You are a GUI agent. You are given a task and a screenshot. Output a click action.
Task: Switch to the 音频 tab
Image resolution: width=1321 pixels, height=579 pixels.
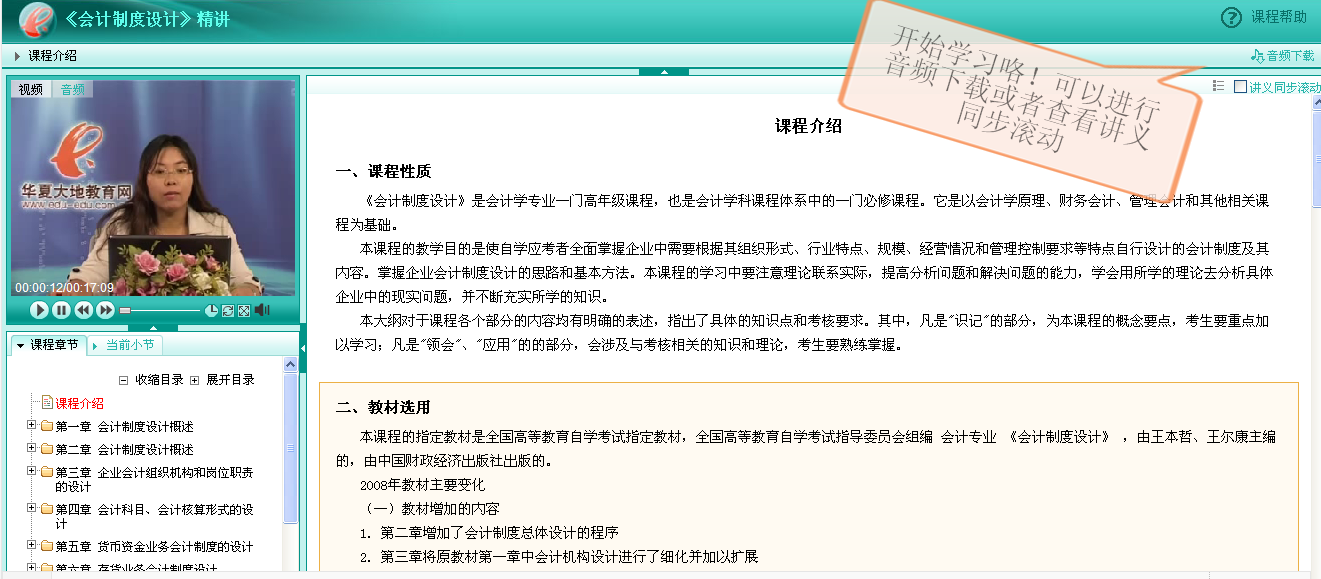coord(73,89)
